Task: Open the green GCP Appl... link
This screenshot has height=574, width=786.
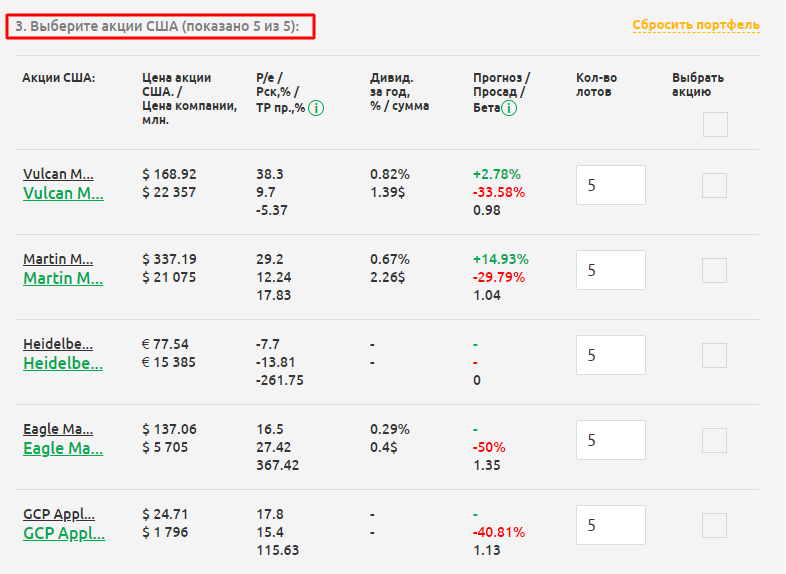Action: [x=63, y=533]
